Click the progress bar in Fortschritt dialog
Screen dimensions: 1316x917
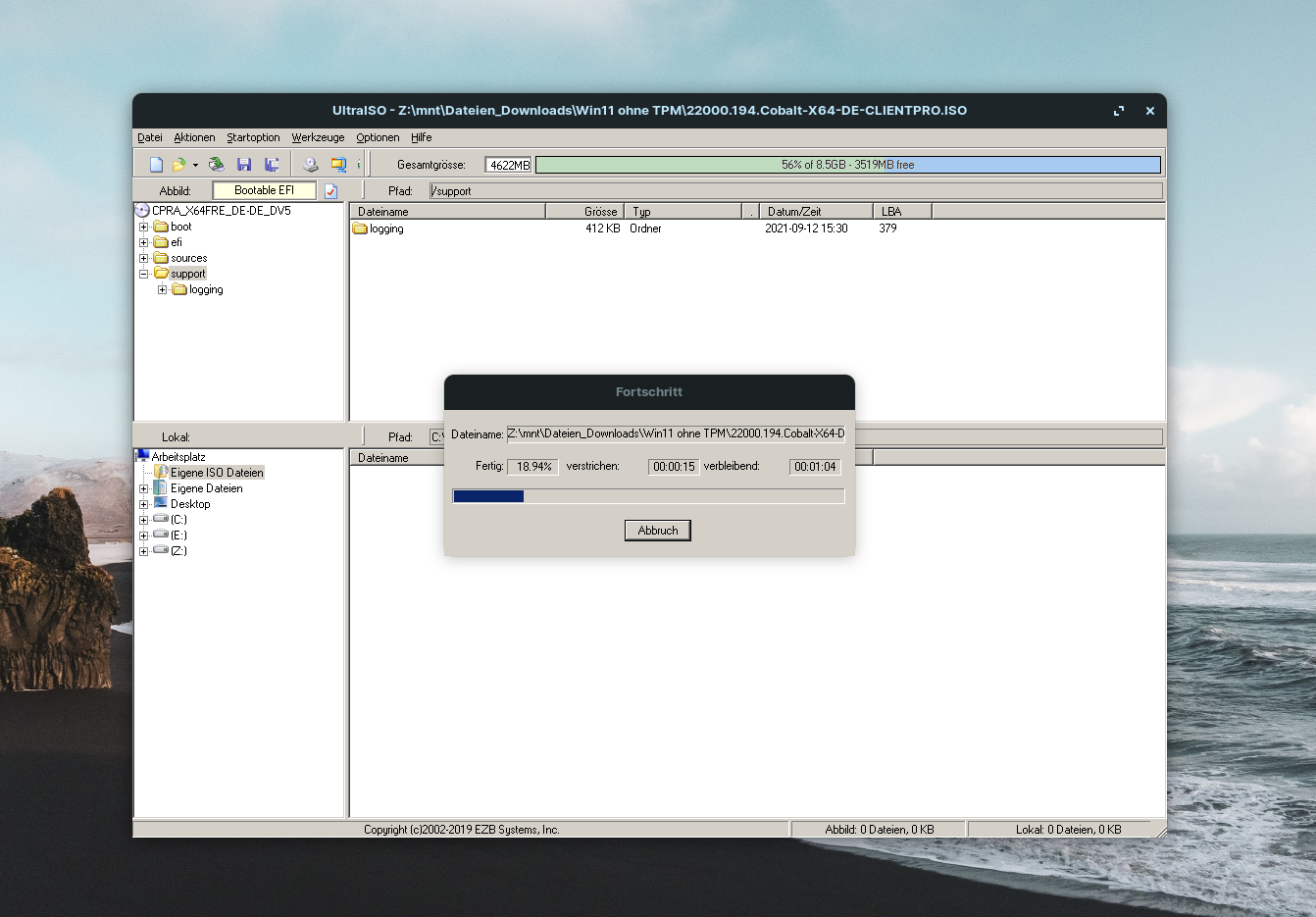coord(648,496)
